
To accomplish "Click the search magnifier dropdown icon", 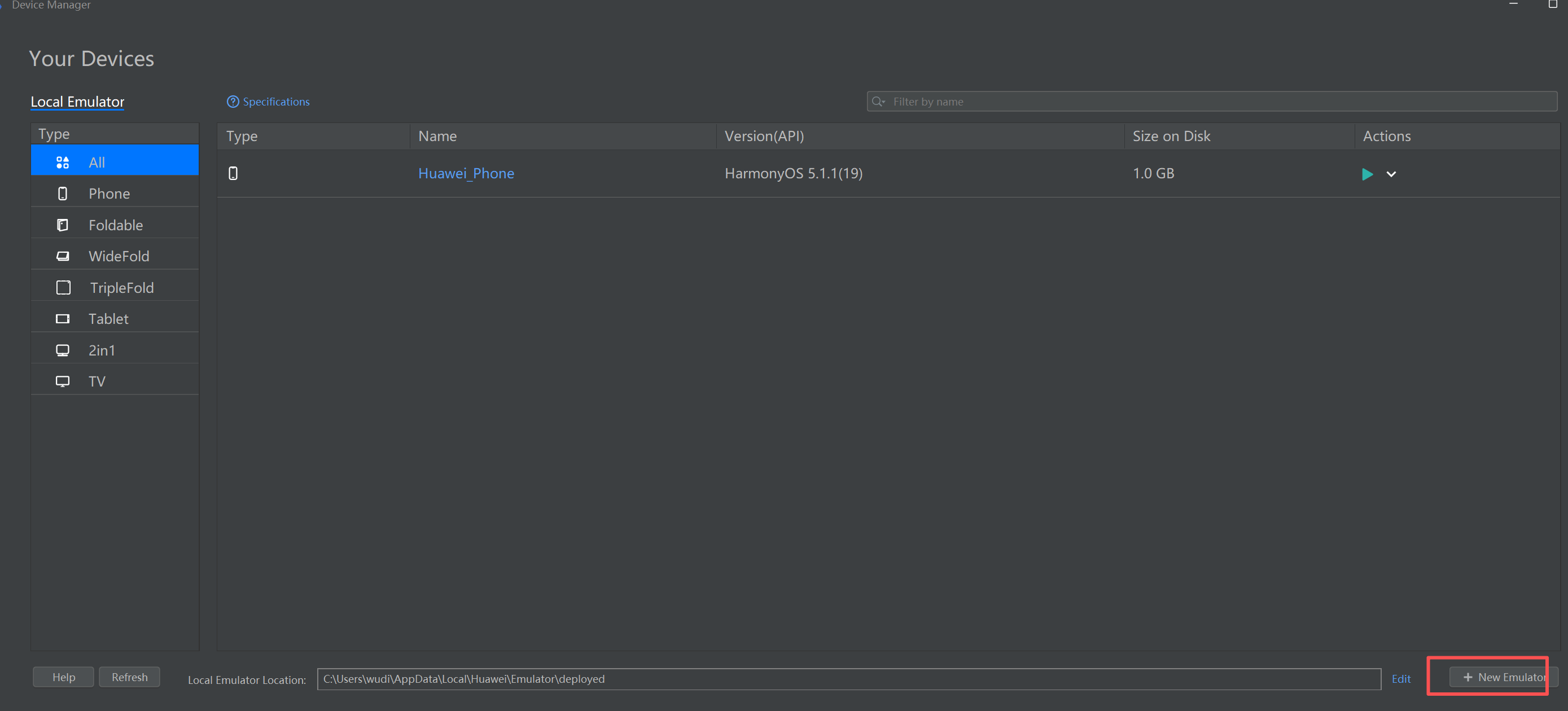I will (x=878, y=102).
